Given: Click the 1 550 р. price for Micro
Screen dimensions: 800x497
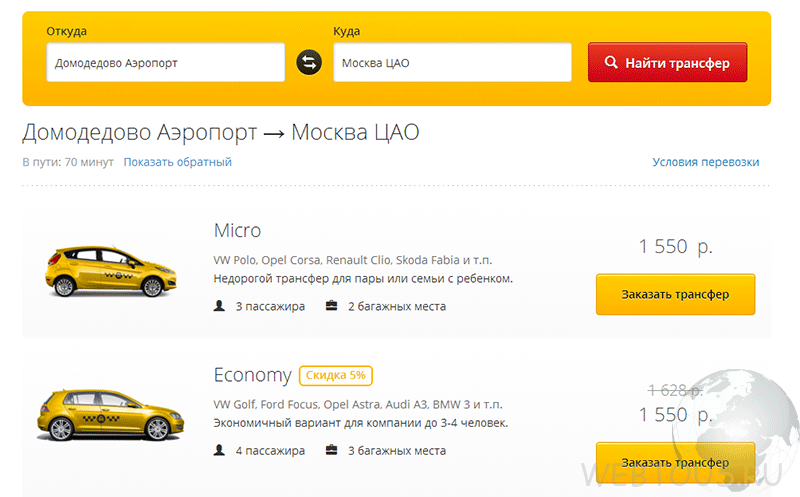Looking at the screenshot, I should pyautogui.click(x=676, y=246).
